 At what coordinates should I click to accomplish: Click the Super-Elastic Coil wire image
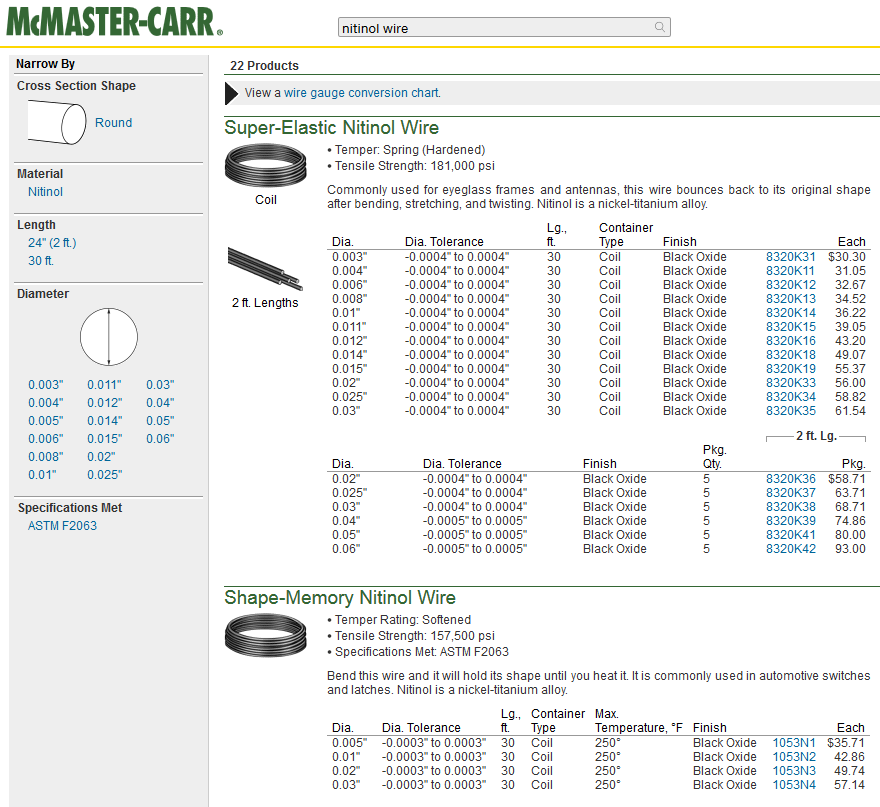265,165
